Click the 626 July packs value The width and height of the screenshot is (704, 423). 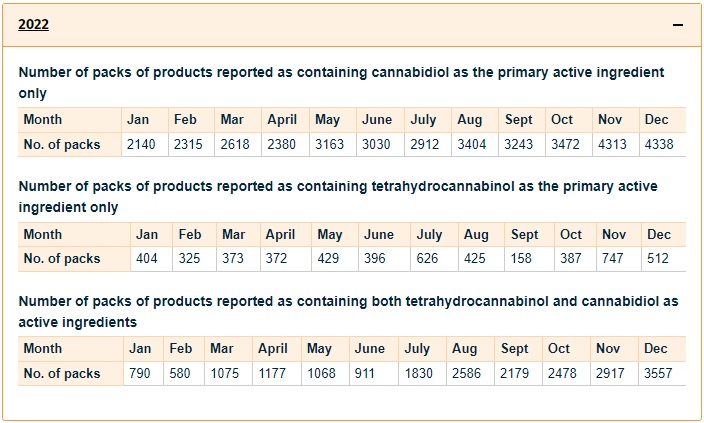point(429,259)
